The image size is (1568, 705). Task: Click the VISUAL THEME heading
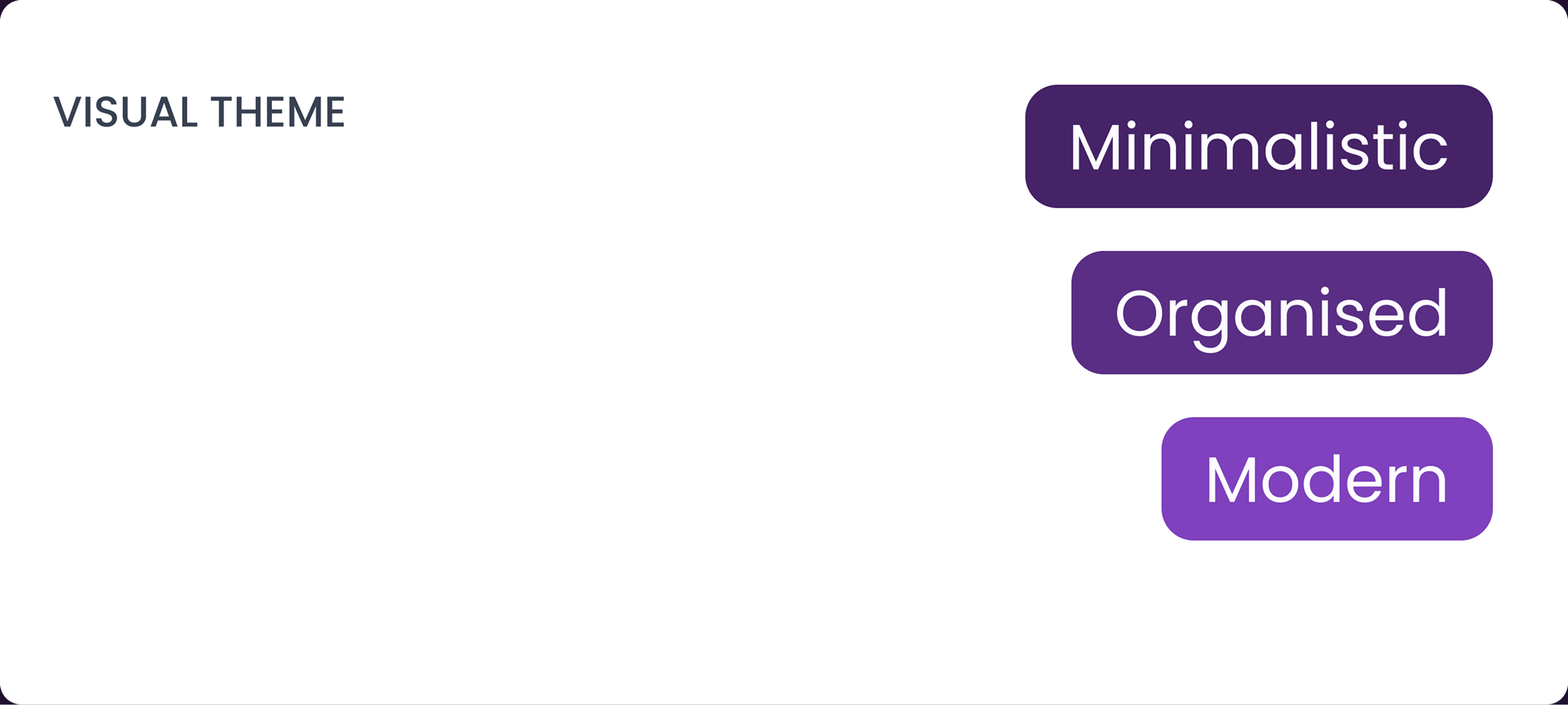click(199, 111)
